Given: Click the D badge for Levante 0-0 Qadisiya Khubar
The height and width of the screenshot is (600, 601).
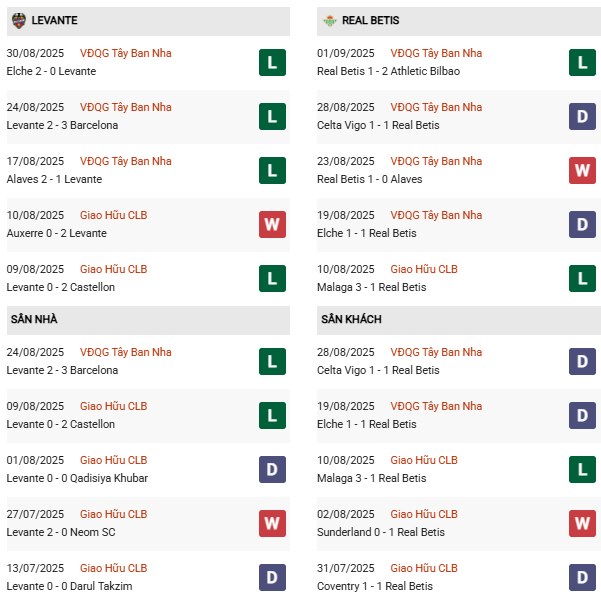Looking at the screenshot, I should [x=272, y=469].
